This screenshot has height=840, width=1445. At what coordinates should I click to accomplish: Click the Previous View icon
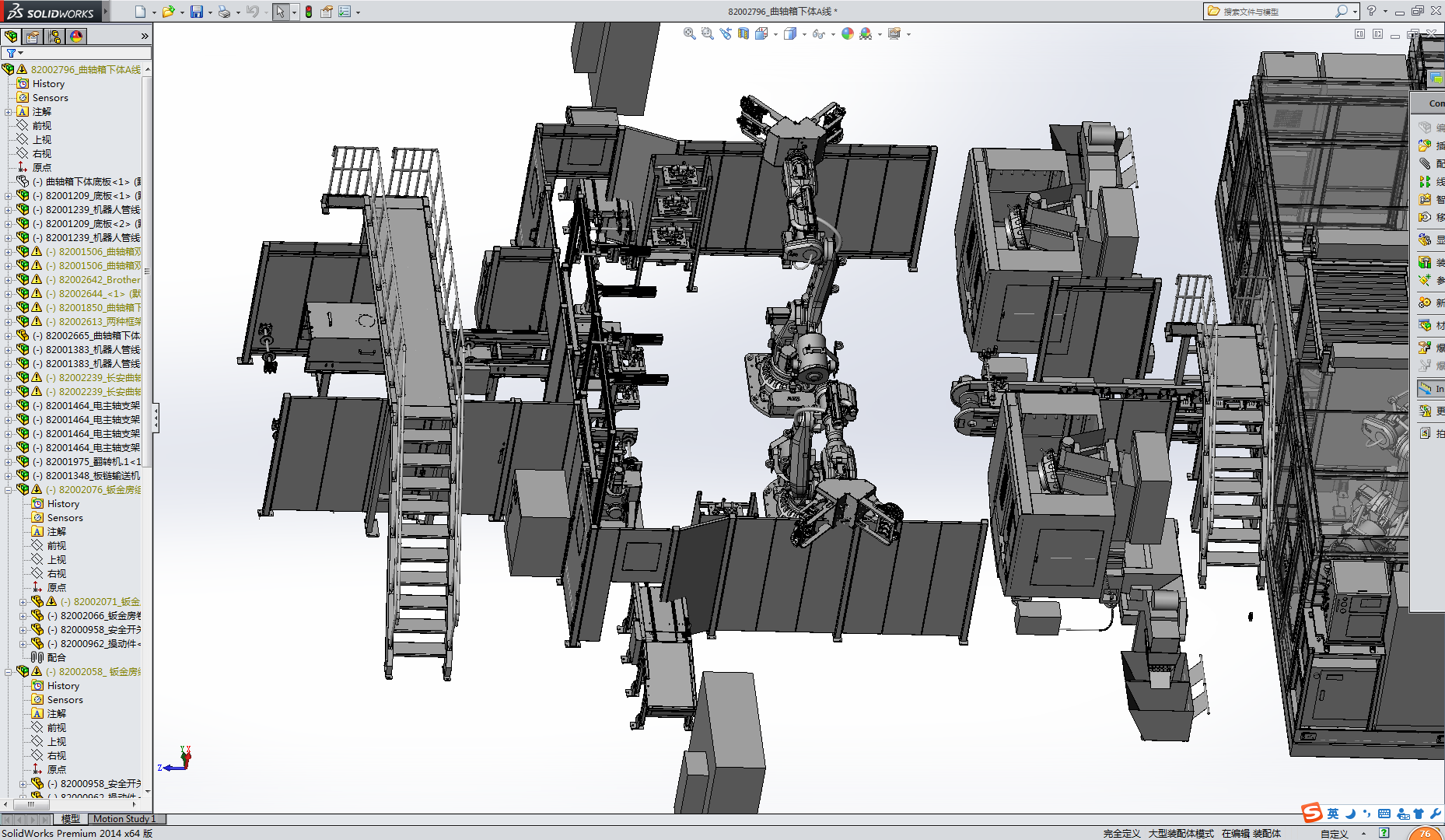pos(726,33)
